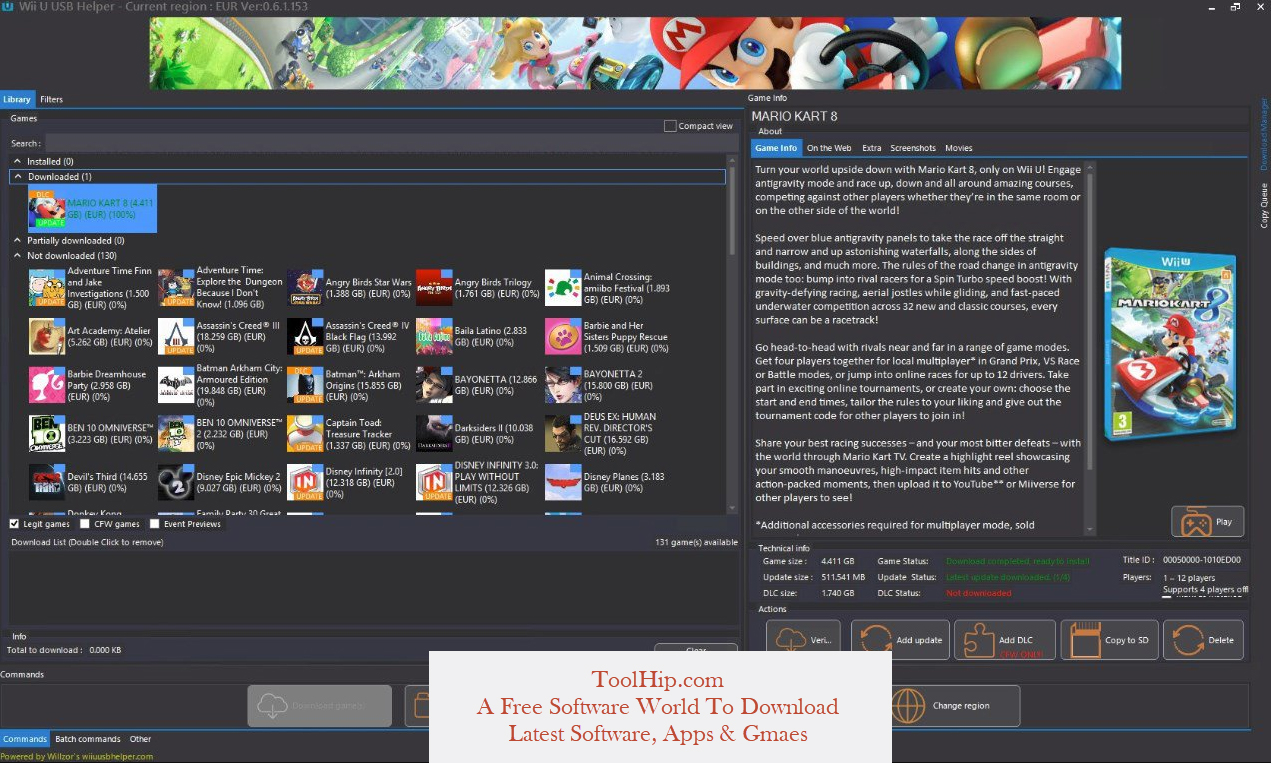The width and height of the screenshot is (1271, 763).
Task: Click the Play button
Action: 1208,522
